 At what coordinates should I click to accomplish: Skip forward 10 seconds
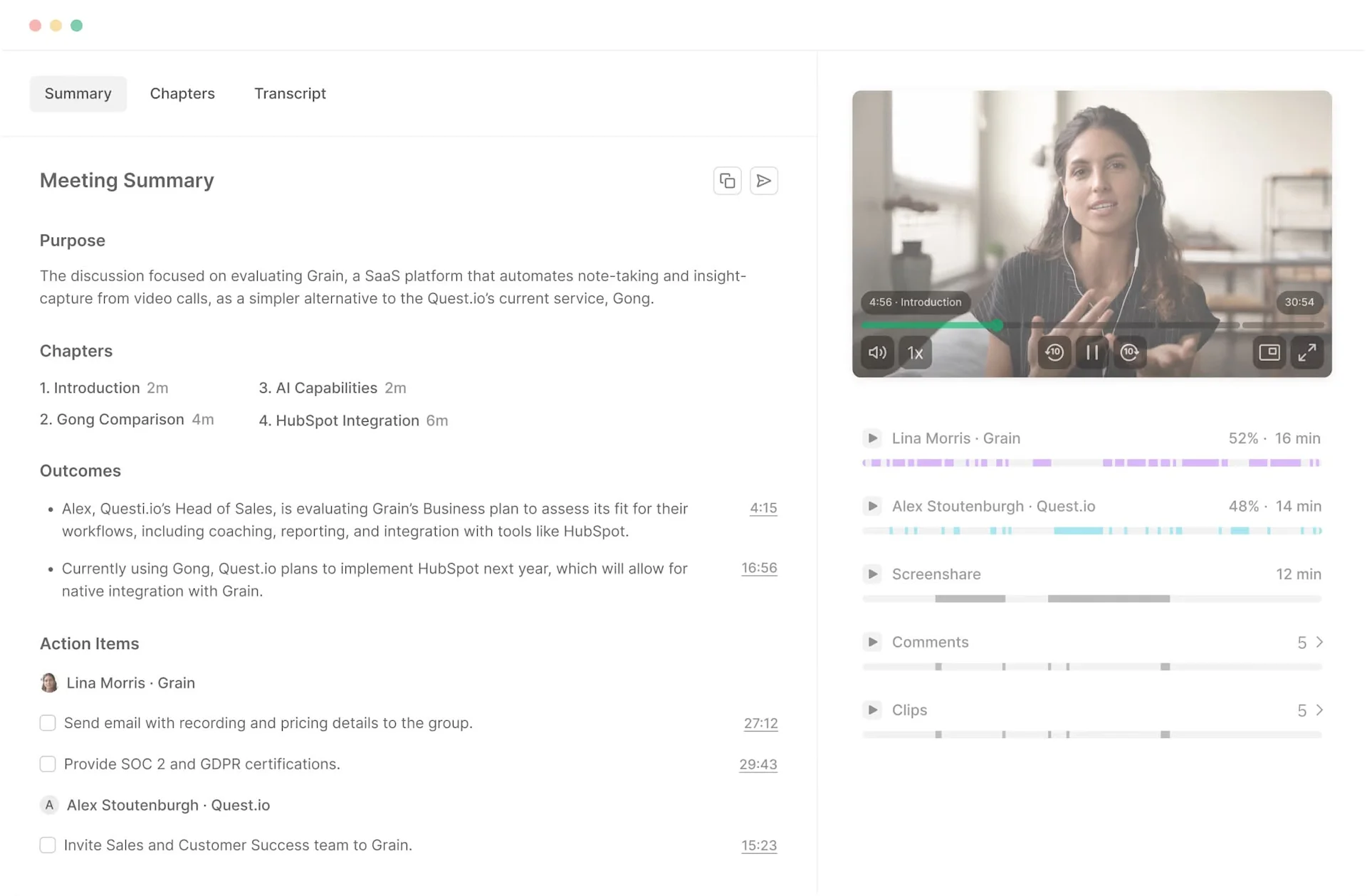[x=1129, y=352]
